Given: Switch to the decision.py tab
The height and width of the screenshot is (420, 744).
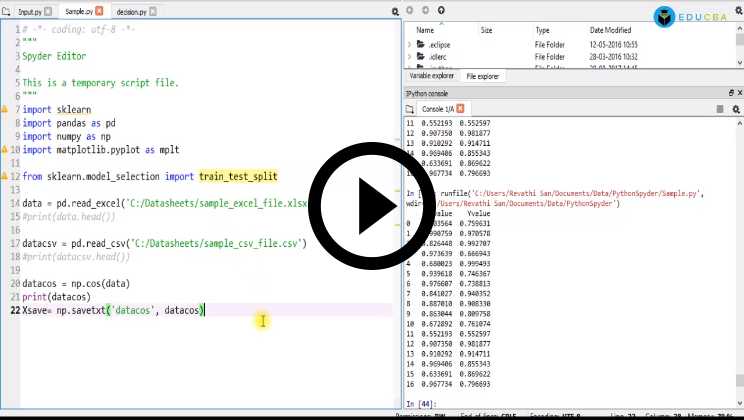Looking at the screenshot, I should pos(131,11).
